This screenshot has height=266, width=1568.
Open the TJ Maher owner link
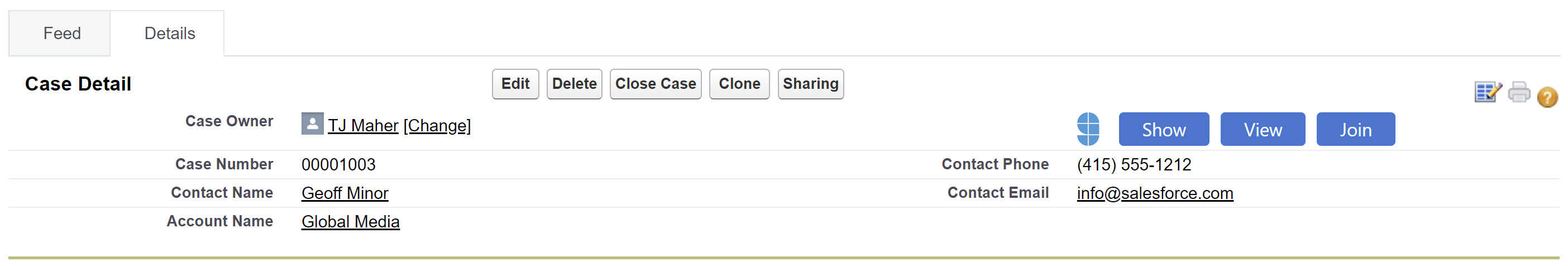(x=363, y=126)
